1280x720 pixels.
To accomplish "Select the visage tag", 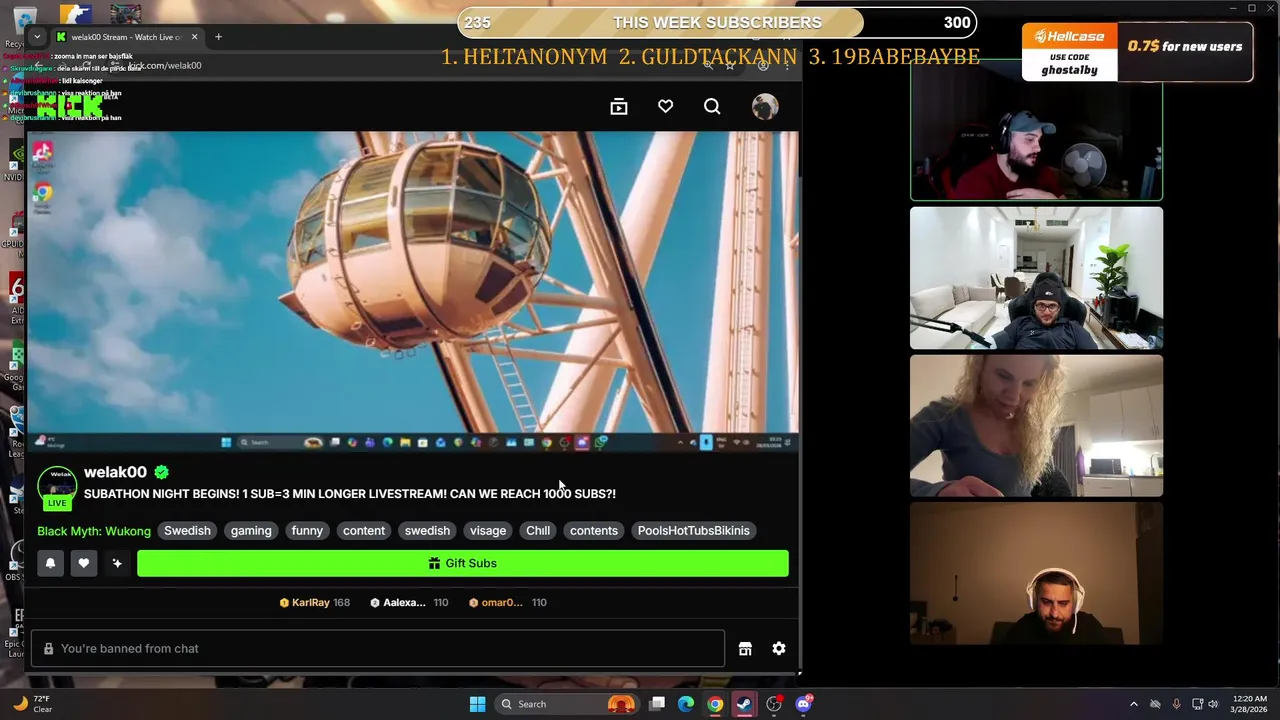I will click(488, 531).
